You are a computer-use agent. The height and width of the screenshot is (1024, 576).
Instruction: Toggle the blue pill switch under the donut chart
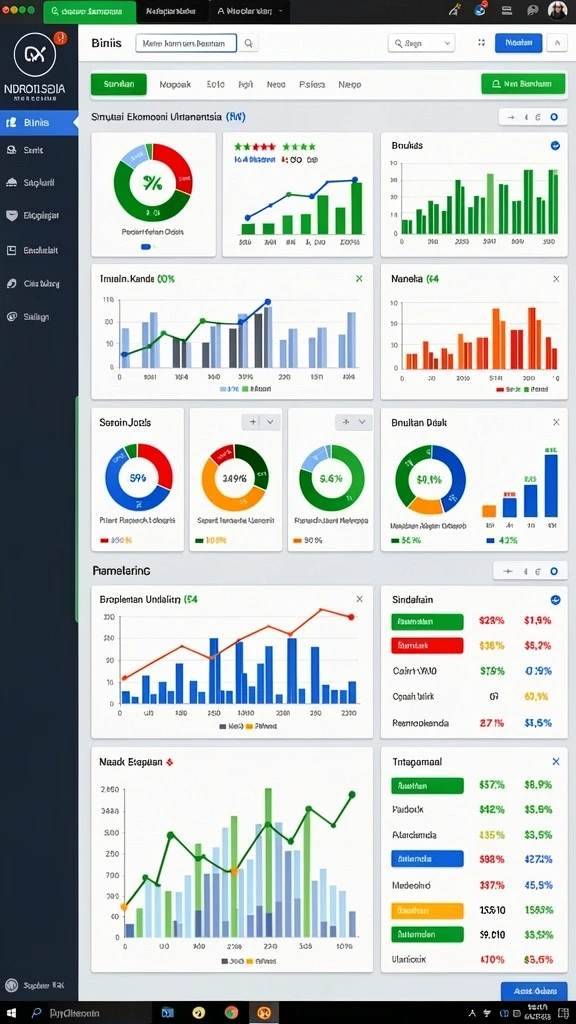click(x=146, y=247)
